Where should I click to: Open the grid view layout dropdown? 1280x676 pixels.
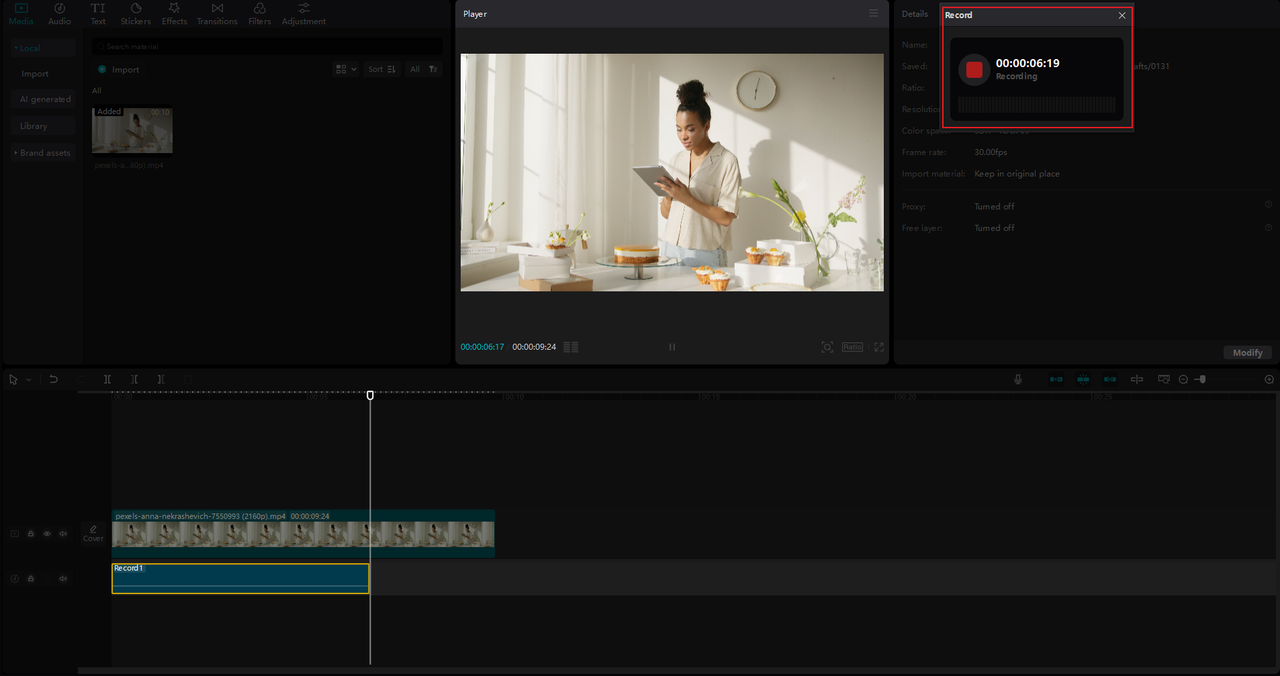pos(346,69)
